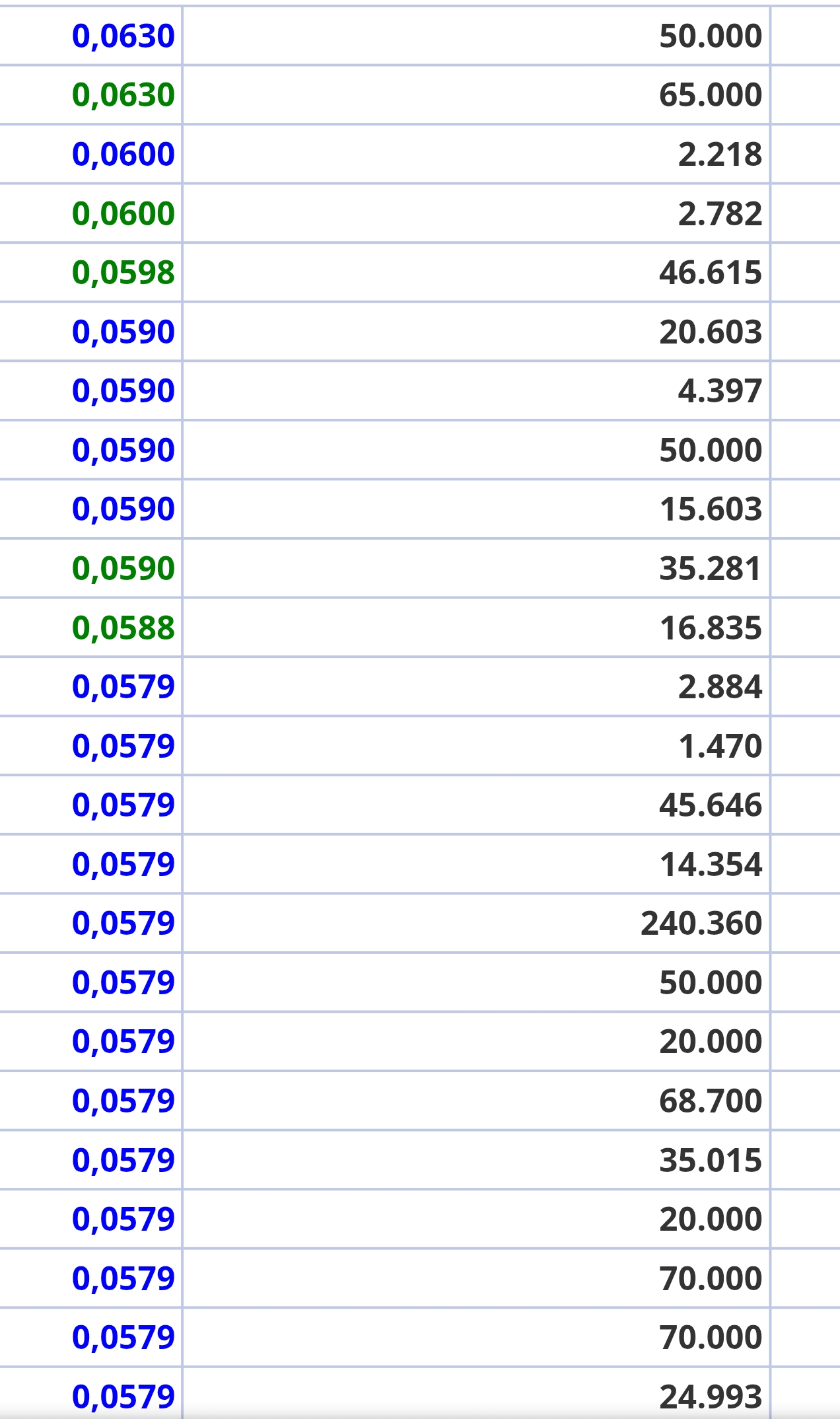Select the green 0,0588 price value

(123, 628)
